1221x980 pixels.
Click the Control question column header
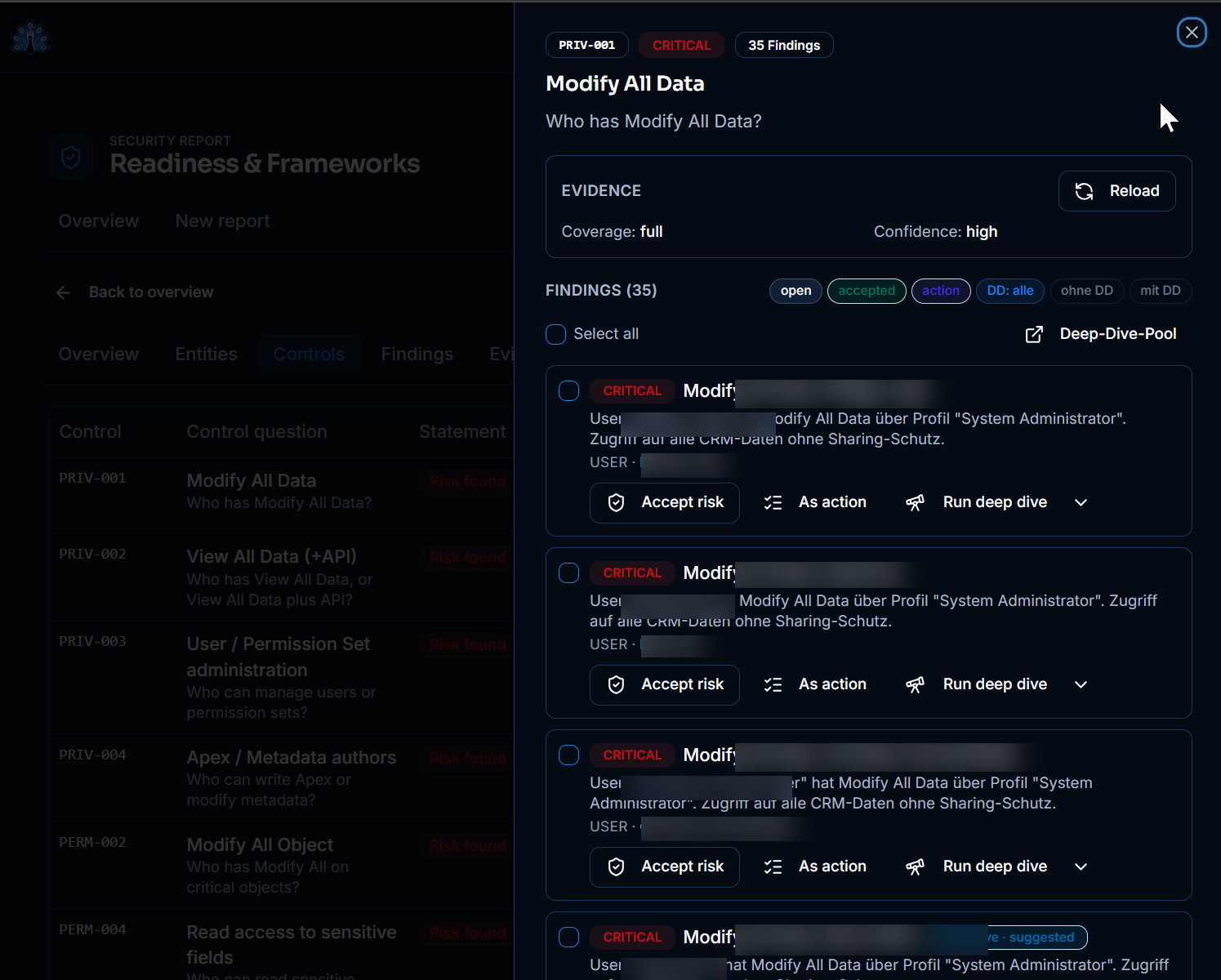(x=256, y=432)
